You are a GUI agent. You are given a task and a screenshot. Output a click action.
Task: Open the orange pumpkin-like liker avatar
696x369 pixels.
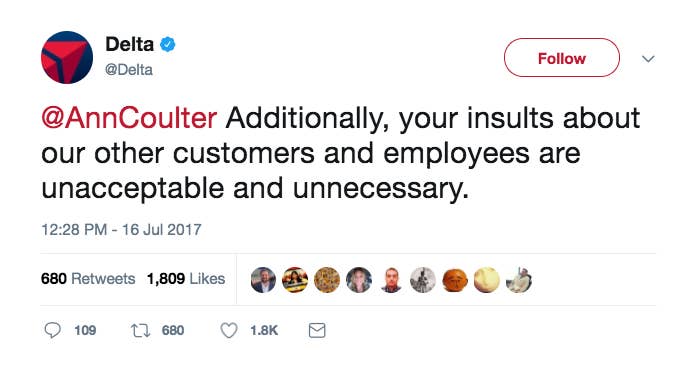point(455,280)
